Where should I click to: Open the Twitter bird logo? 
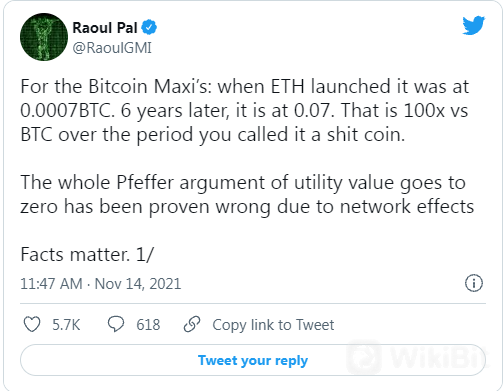point(474,25)
